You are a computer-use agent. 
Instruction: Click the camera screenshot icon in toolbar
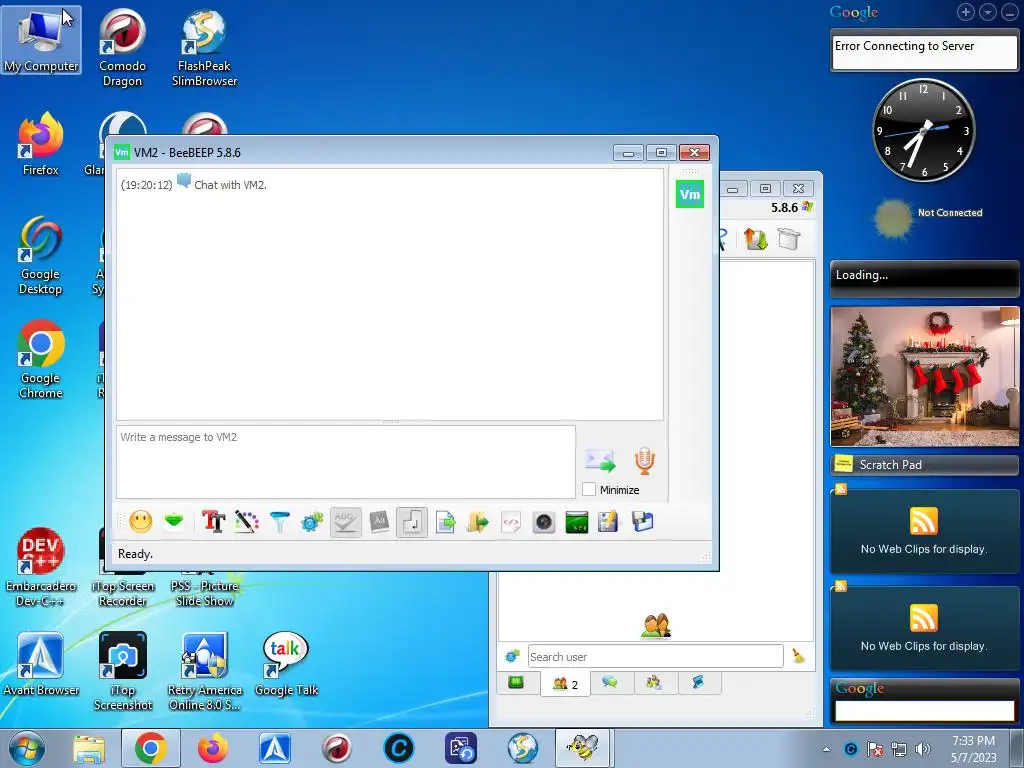pyautogui.click(x=543, y=522)
